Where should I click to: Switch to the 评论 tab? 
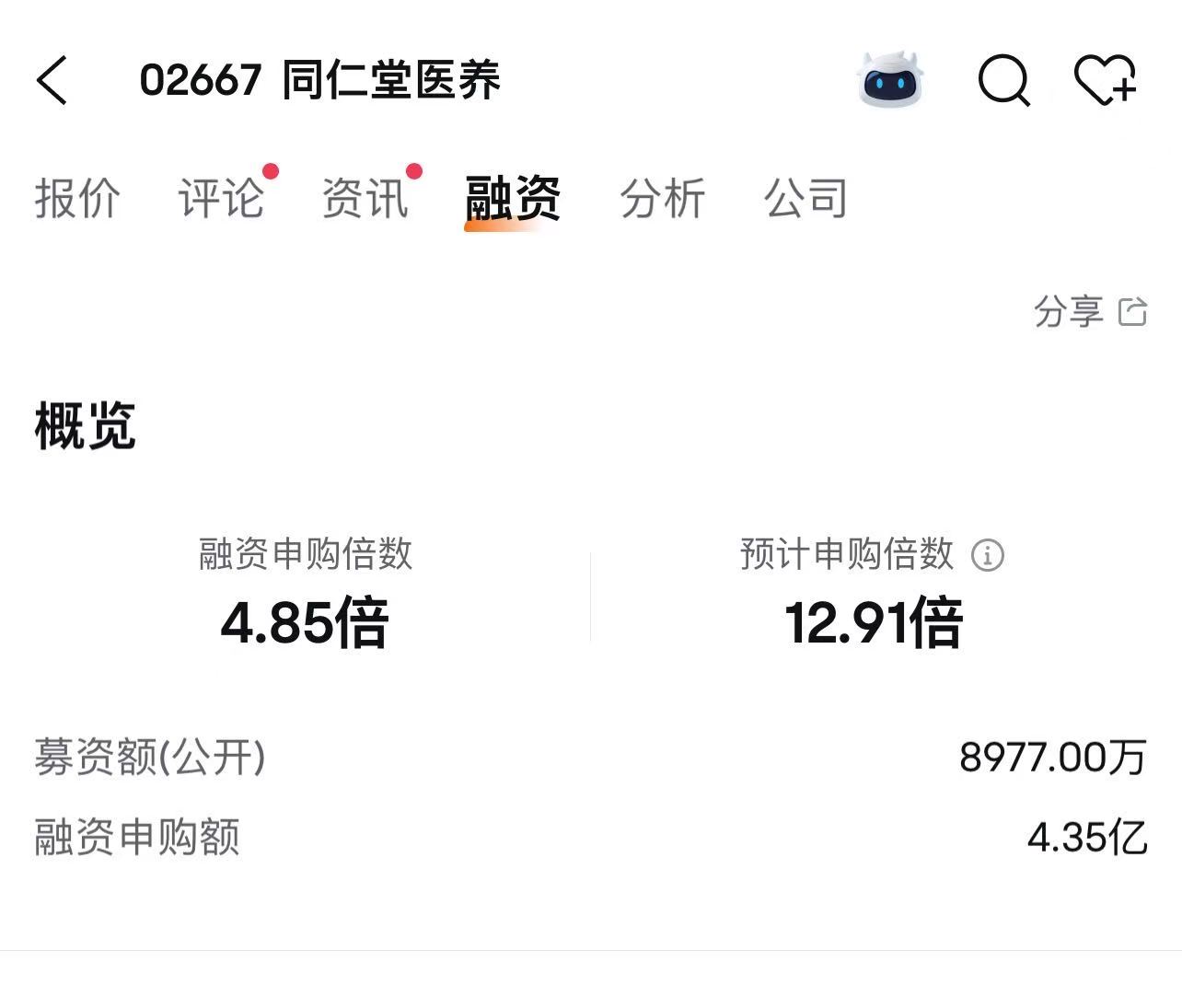click(x=221, y=198)
